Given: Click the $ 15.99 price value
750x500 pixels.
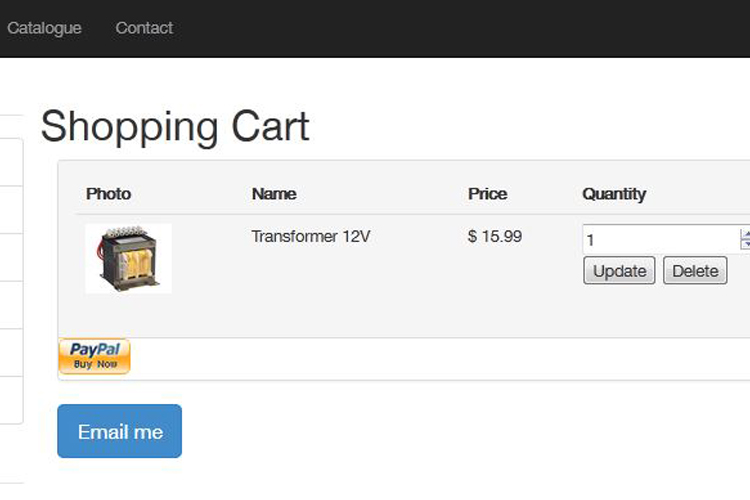Looking at the screenshot, I should 494,237.
